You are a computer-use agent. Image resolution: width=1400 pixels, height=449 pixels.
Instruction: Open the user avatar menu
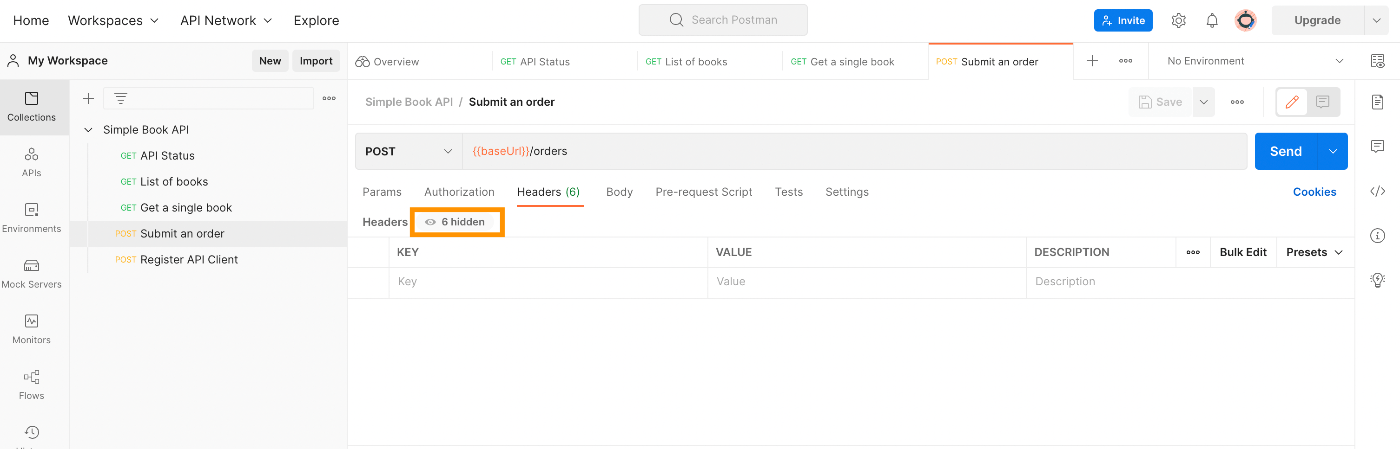(x=1246, y=20)
